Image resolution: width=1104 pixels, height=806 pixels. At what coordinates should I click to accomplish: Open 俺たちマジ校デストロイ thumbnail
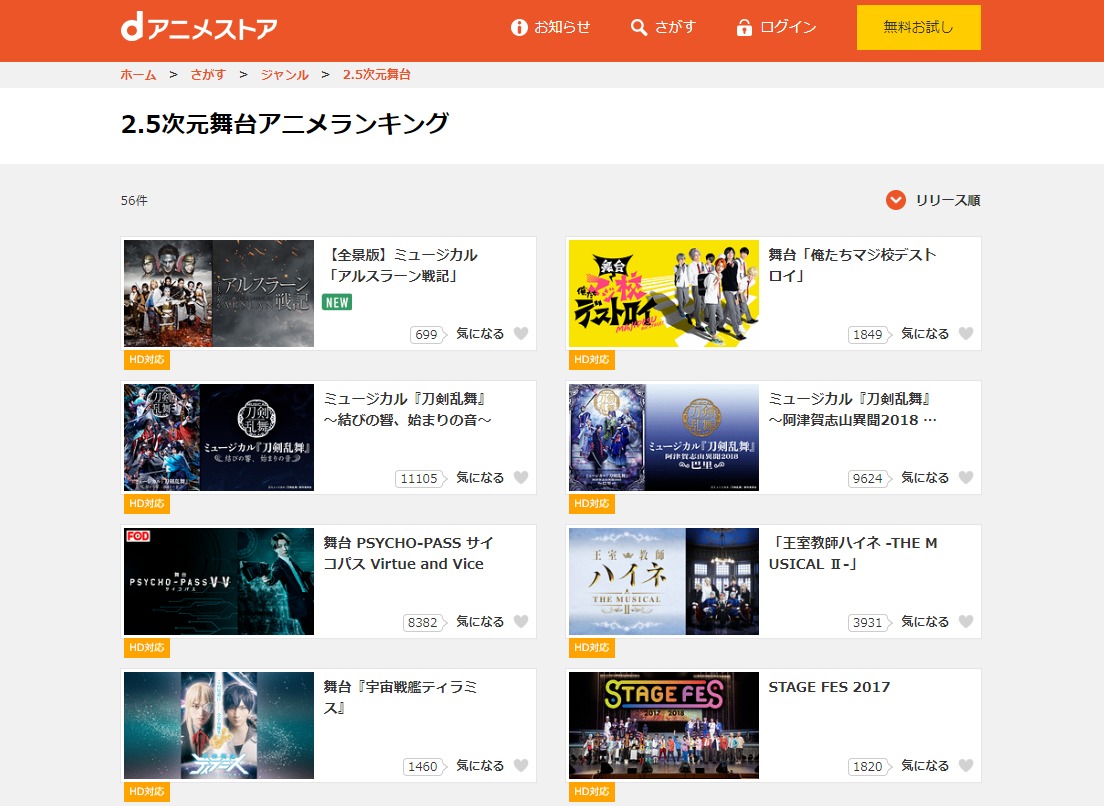tap(664, 294)
